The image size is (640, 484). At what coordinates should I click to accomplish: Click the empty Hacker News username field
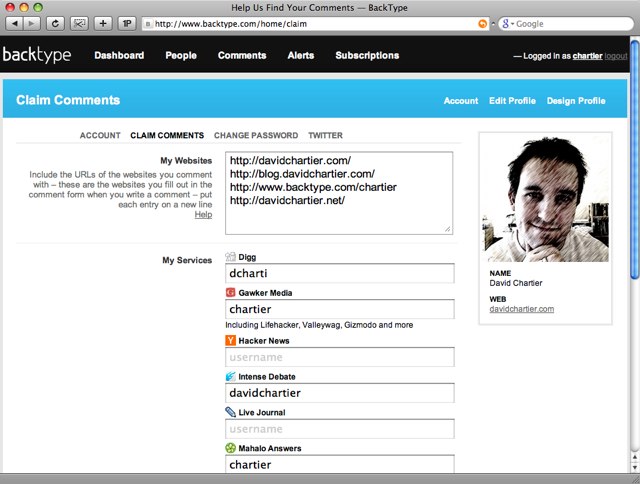click(x=340, y=357)
